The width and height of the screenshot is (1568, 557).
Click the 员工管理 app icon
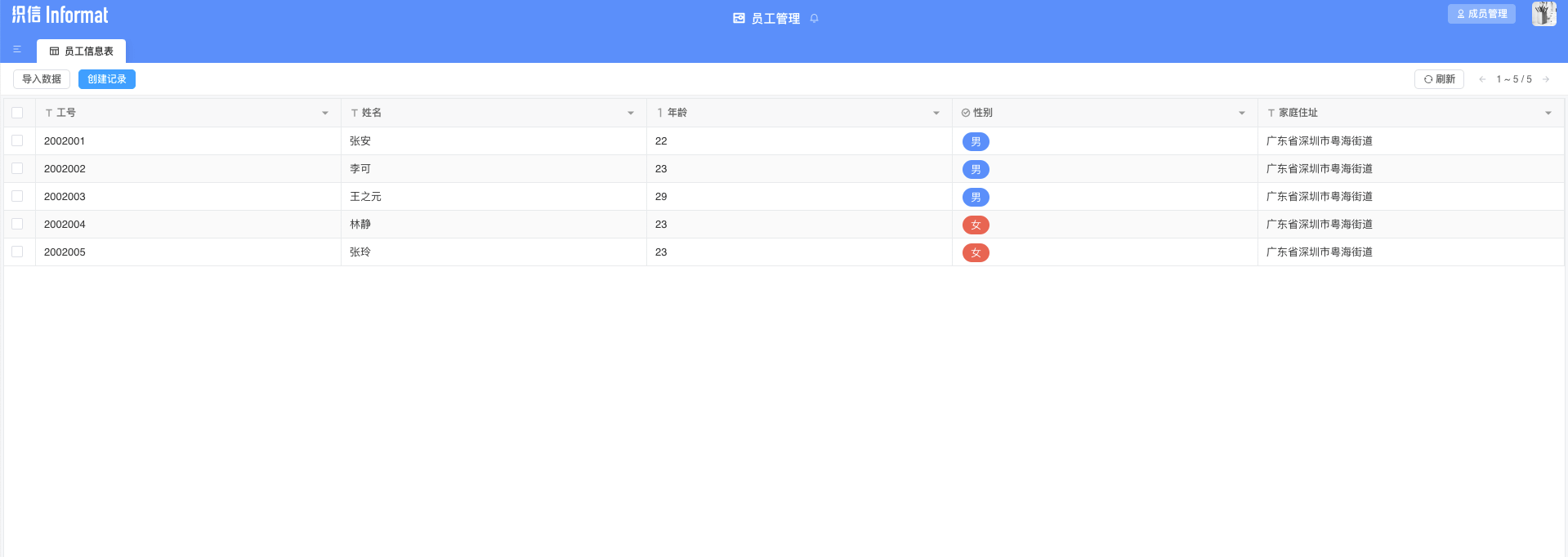click(739, 18)
